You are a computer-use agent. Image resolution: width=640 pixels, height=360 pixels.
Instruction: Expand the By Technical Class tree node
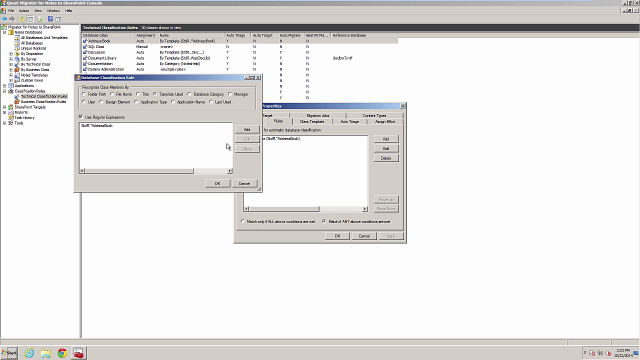[x=11, y=64]
